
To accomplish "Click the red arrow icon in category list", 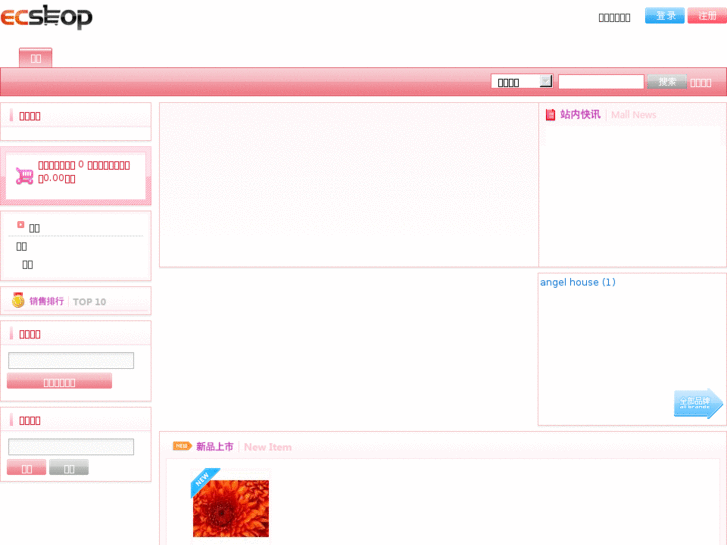I will pyautogui.click(x=20, y=224).
